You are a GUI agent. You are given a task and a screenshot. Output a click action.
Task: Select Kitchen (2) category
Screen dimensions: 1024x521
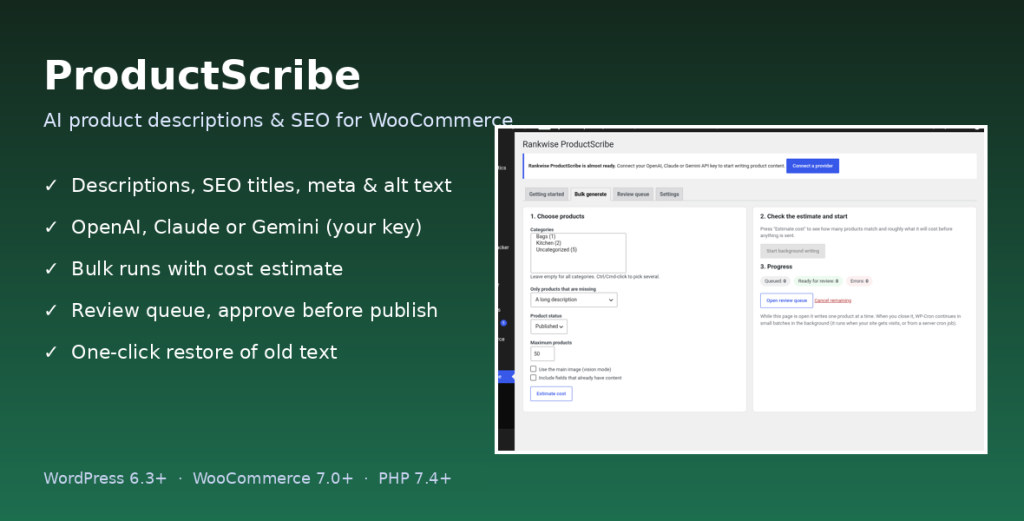(x=549, y=243)
